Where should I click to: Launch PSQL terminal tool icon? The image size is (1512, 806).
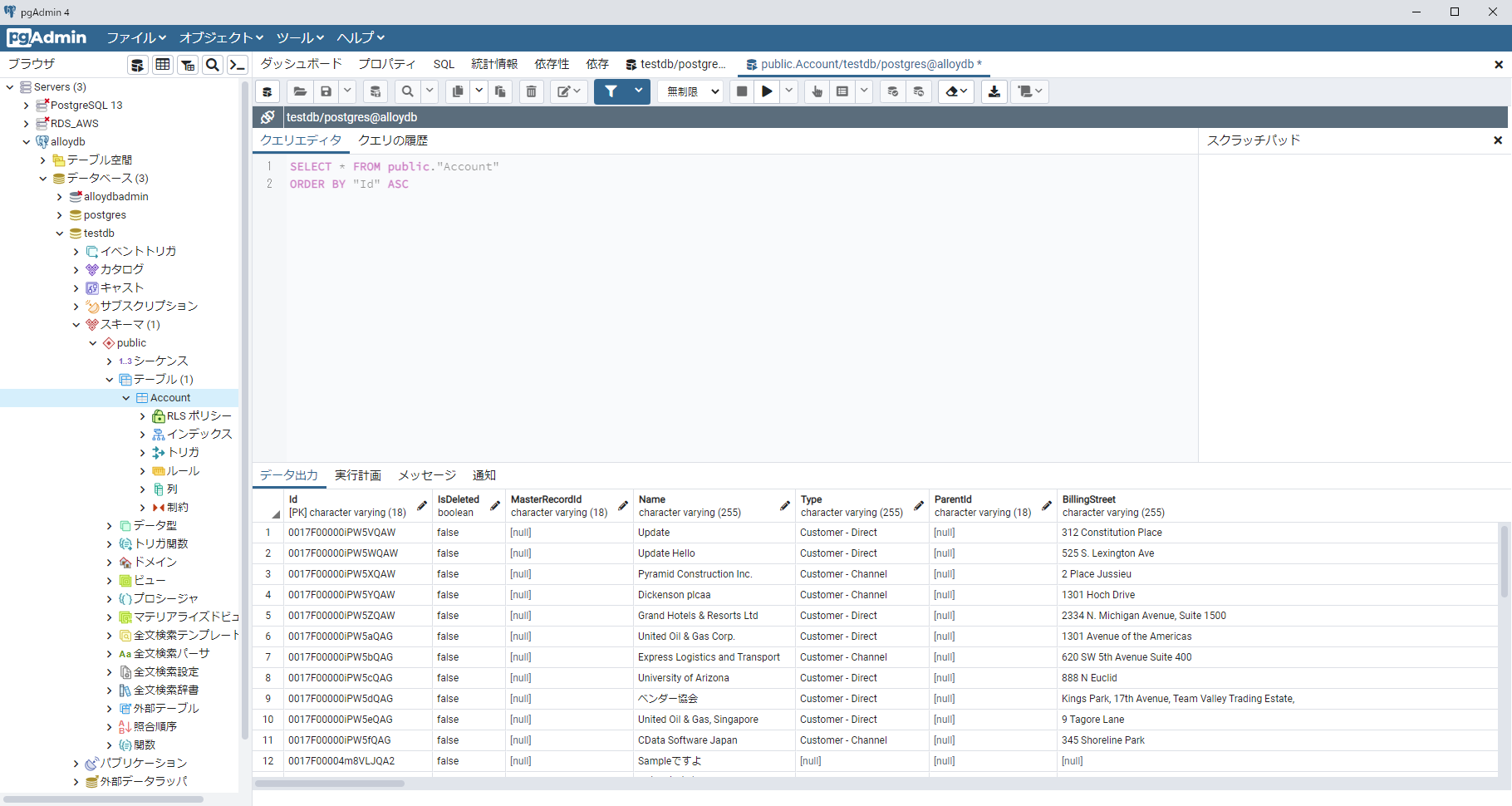coord(238,65)
